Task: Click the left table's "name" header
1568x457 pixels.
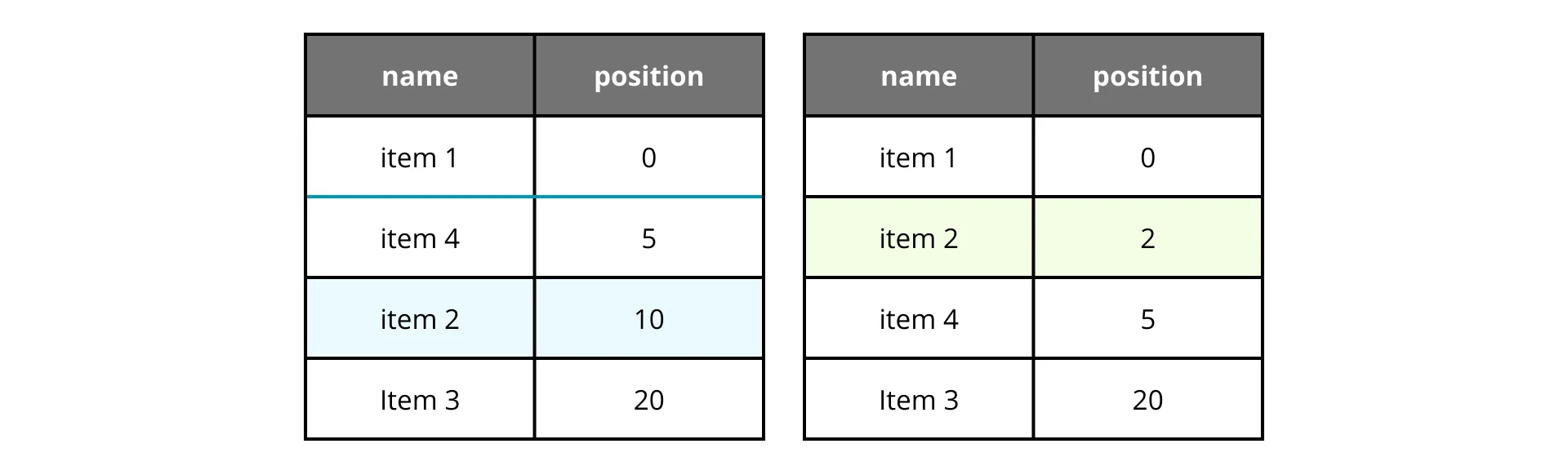Action: 420,76
